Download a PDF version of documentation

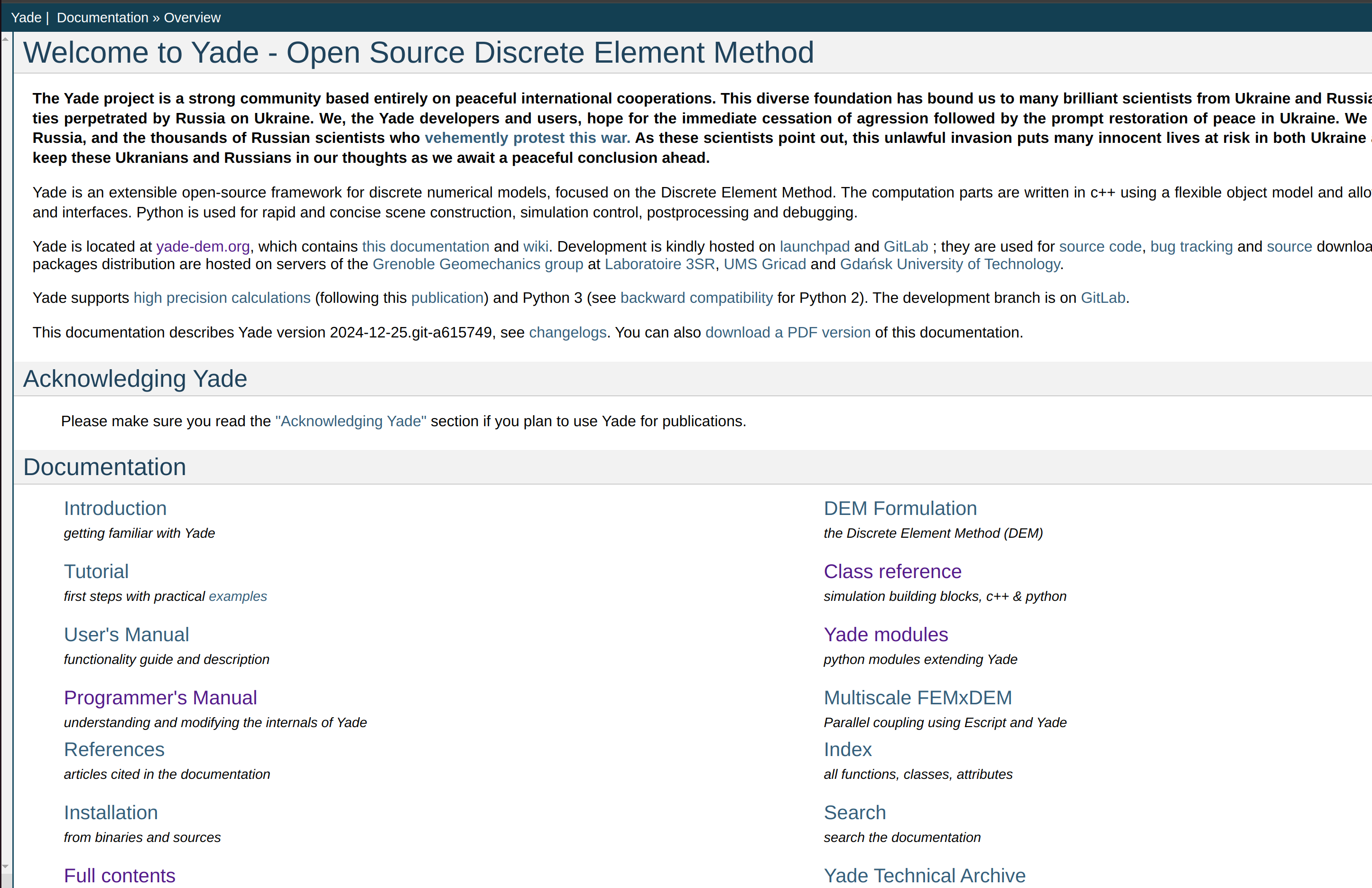click(x=788, y=333)
